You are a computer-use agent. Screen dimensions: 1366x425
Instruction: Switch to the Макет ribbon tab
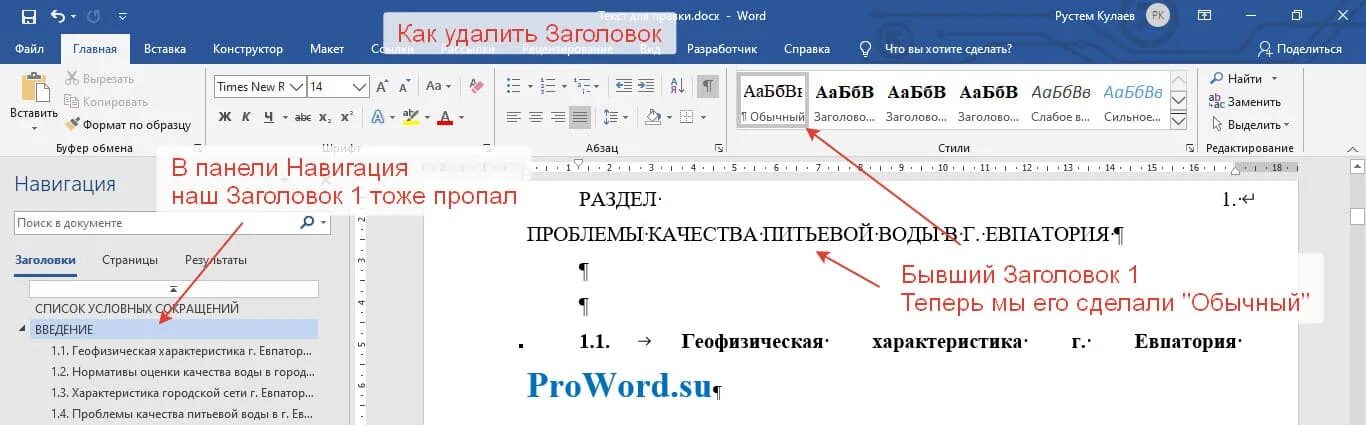327,48
